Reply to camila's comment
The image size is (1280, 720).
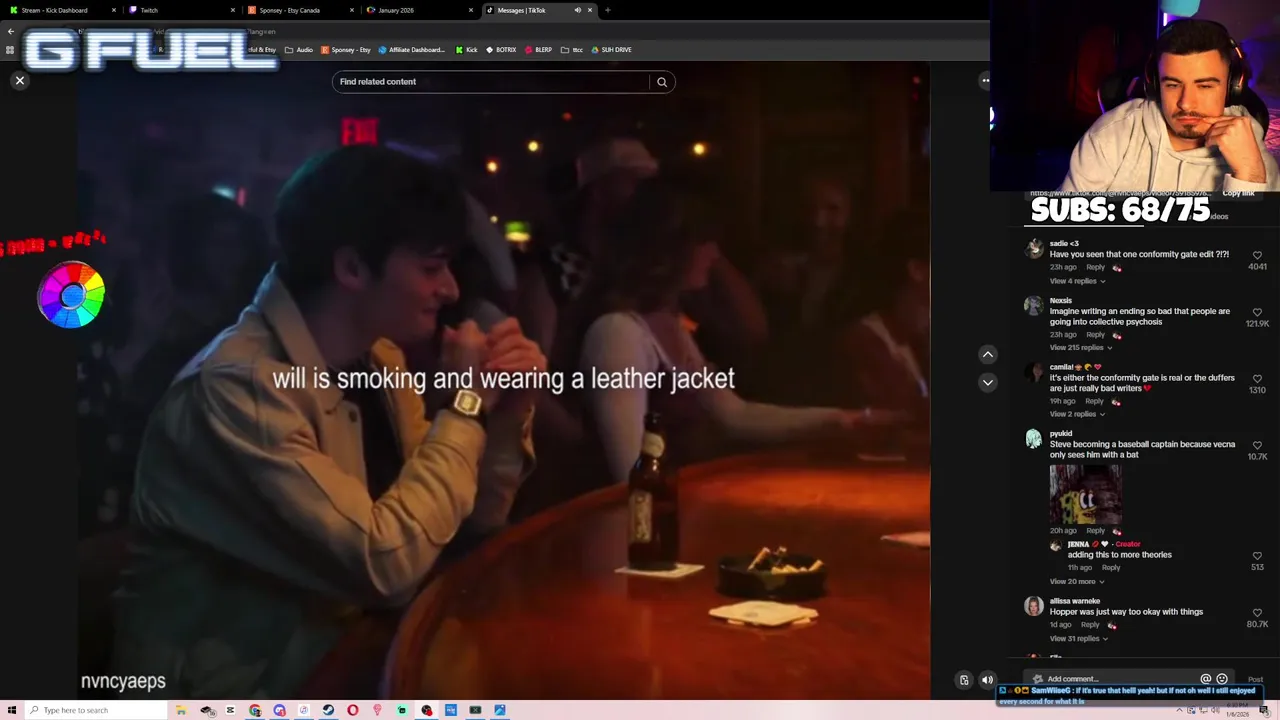(1094, 401)
